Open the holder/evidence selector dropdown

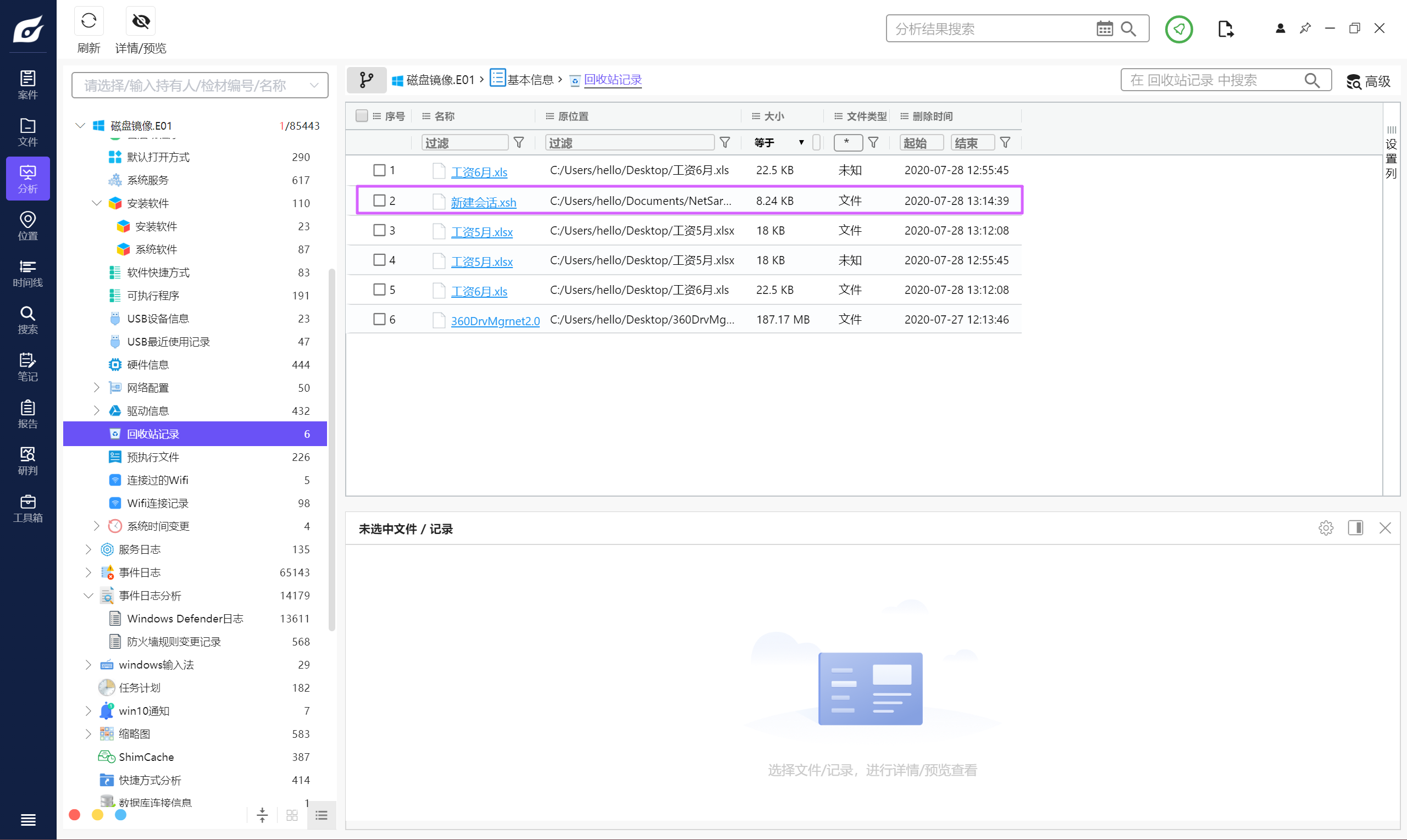[200, 86]
